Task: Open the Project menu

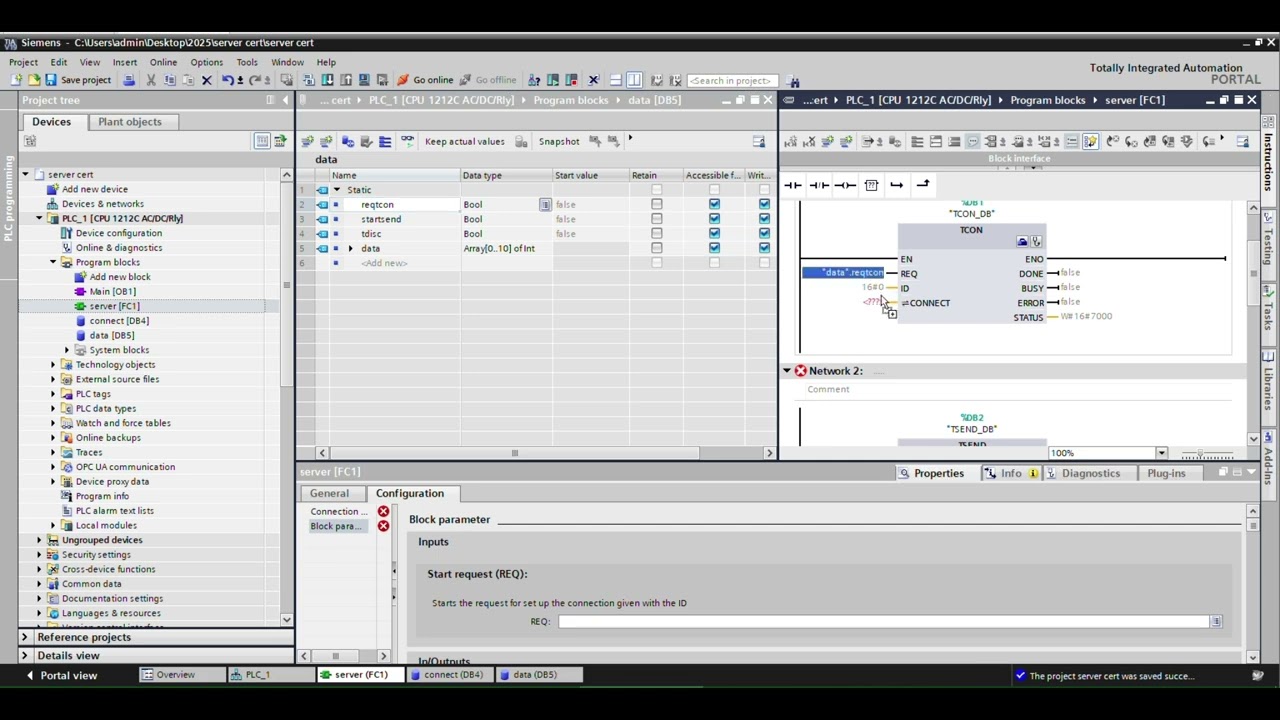Action: tap(23, 62)
